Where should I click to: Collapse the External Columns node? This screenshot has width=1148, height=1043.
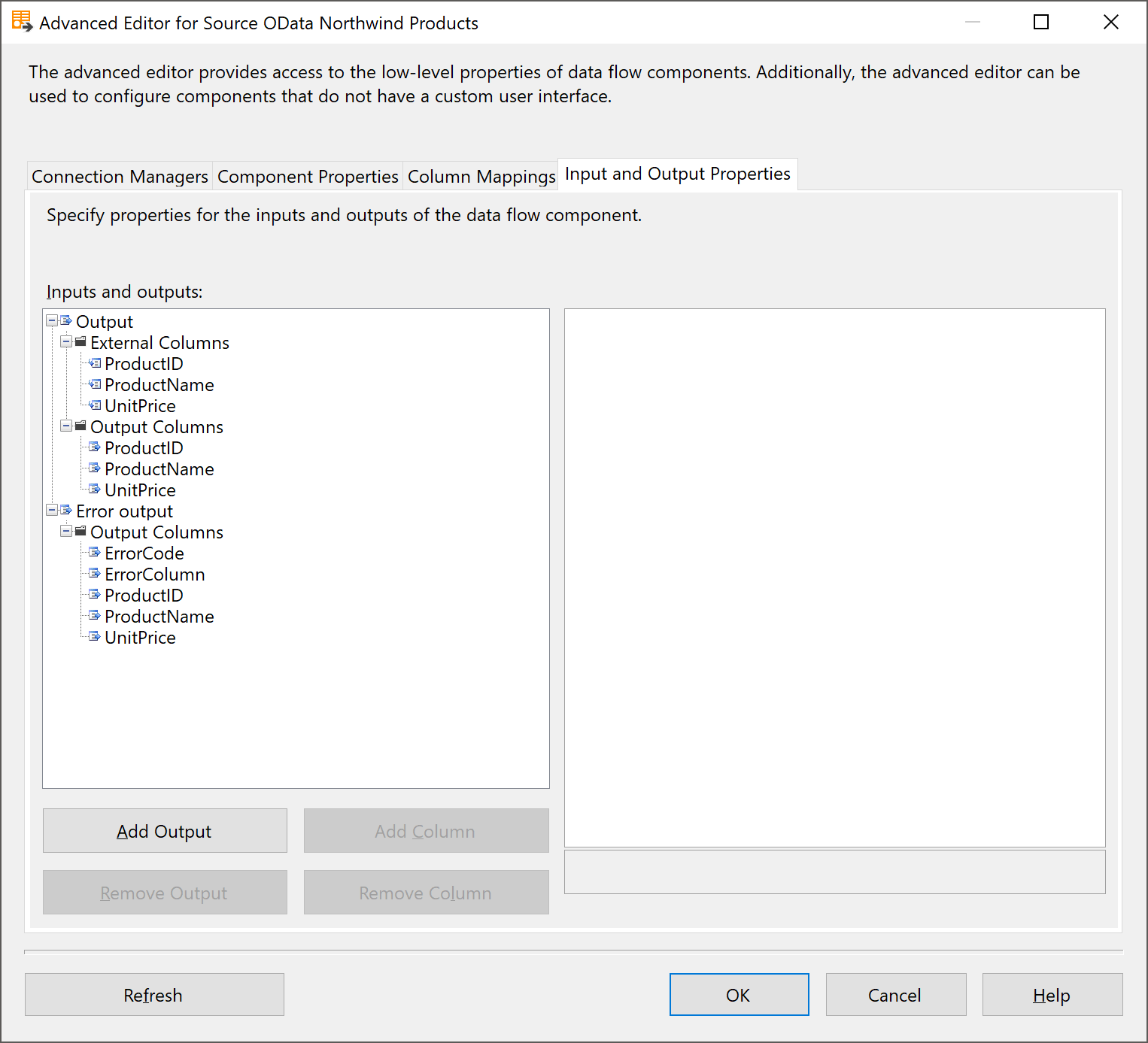[66, 342]
